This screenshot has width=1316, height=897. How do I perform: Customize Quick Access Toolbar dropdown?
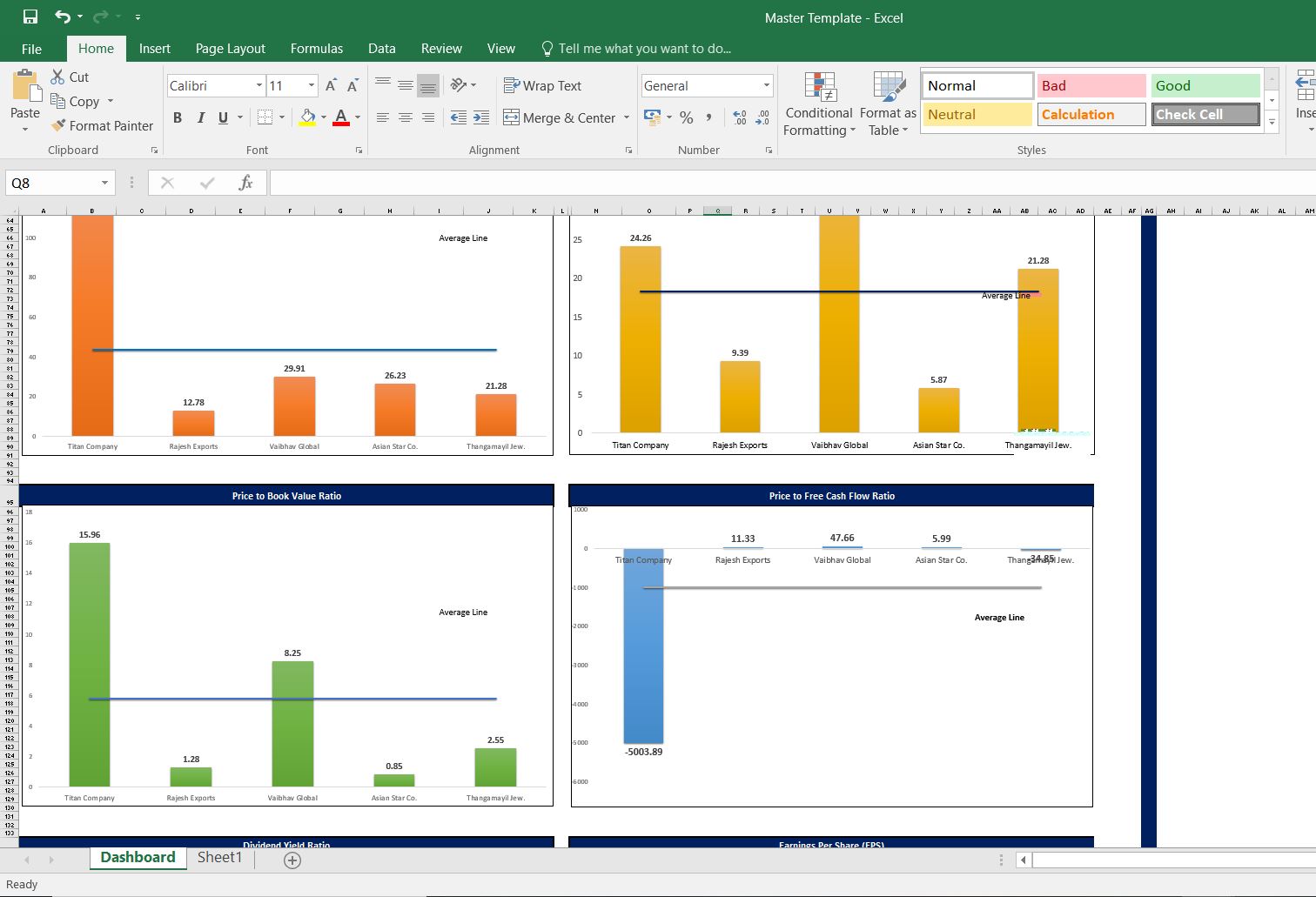138,17
